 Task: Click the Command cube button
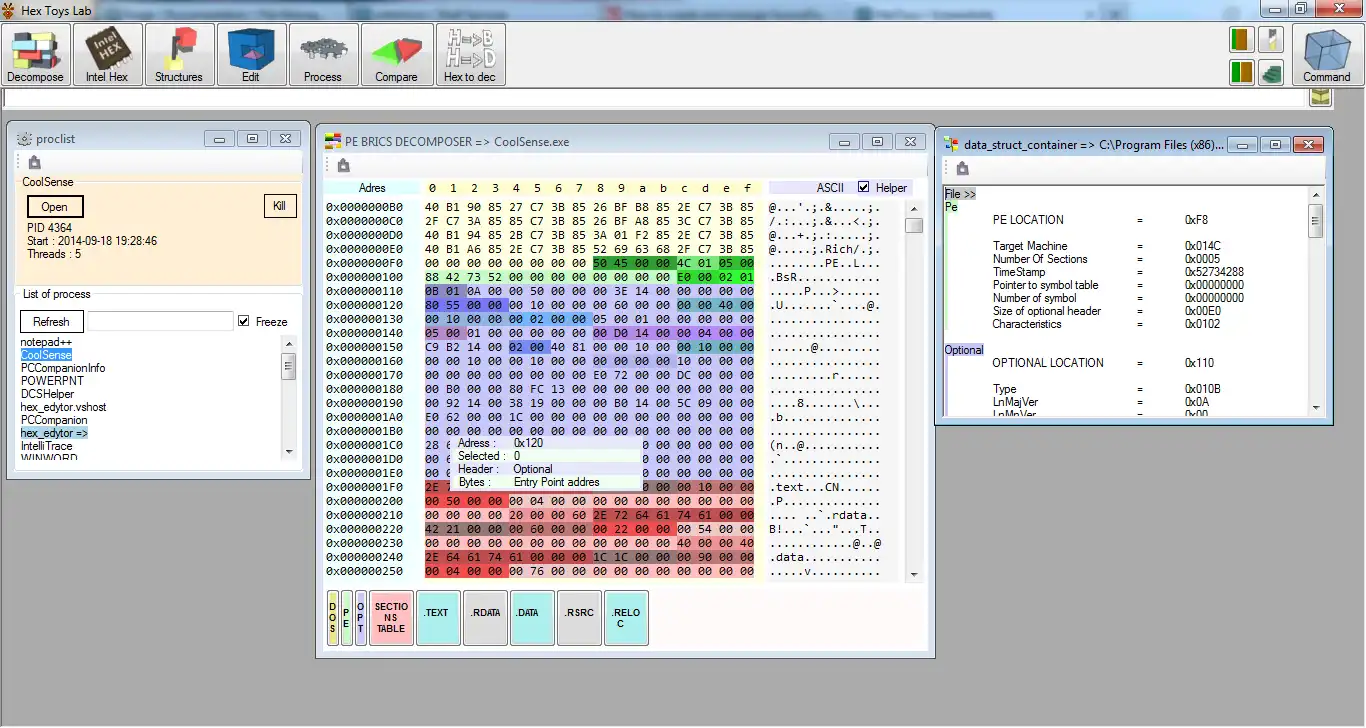click(x=1327, y=55)
